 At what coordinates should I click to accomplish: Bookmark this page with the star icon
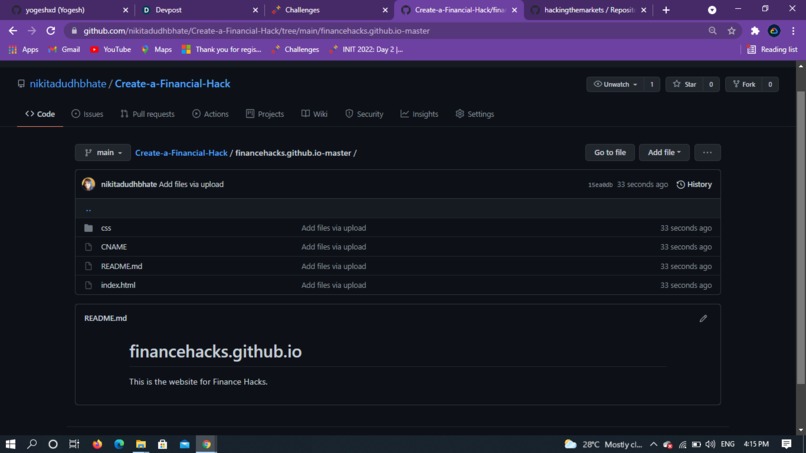[731, 31]
